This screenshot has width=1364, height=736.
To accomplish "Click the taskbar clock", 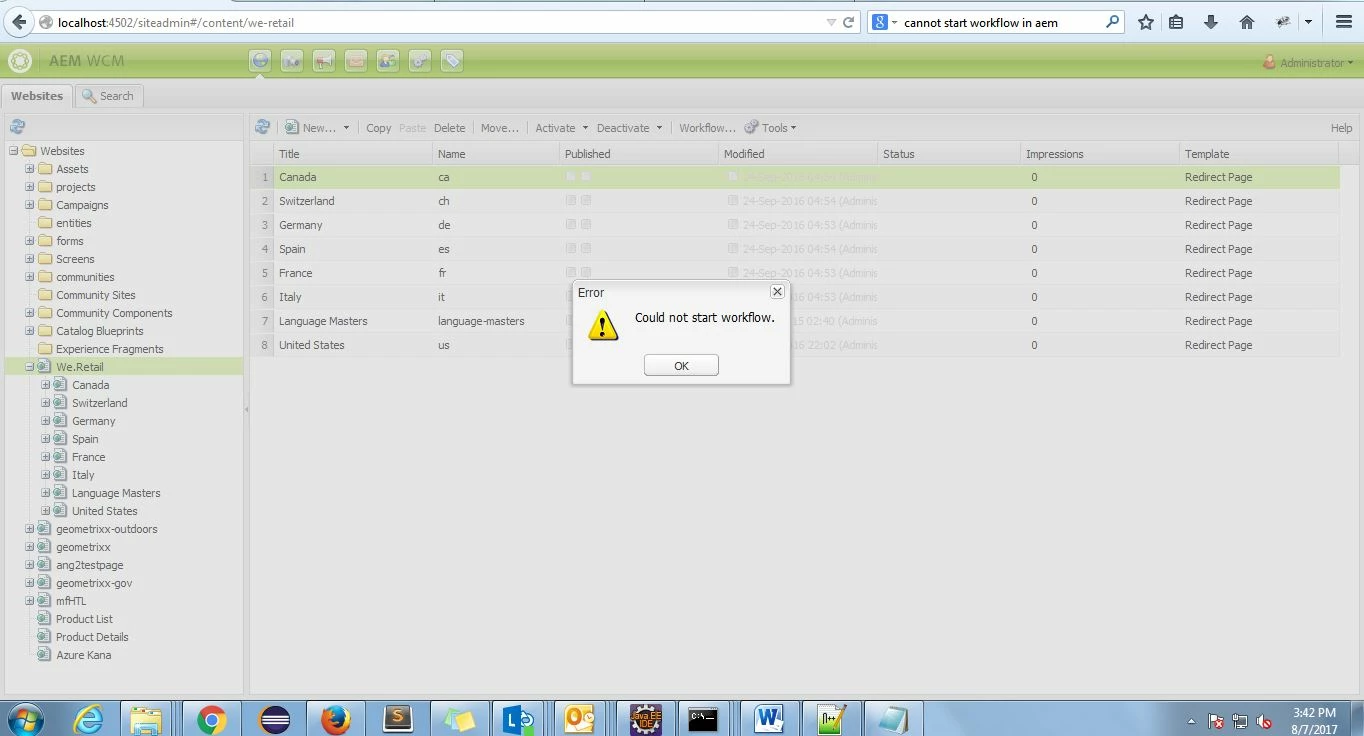I will pyautogui.click(x=1314, y=721).
